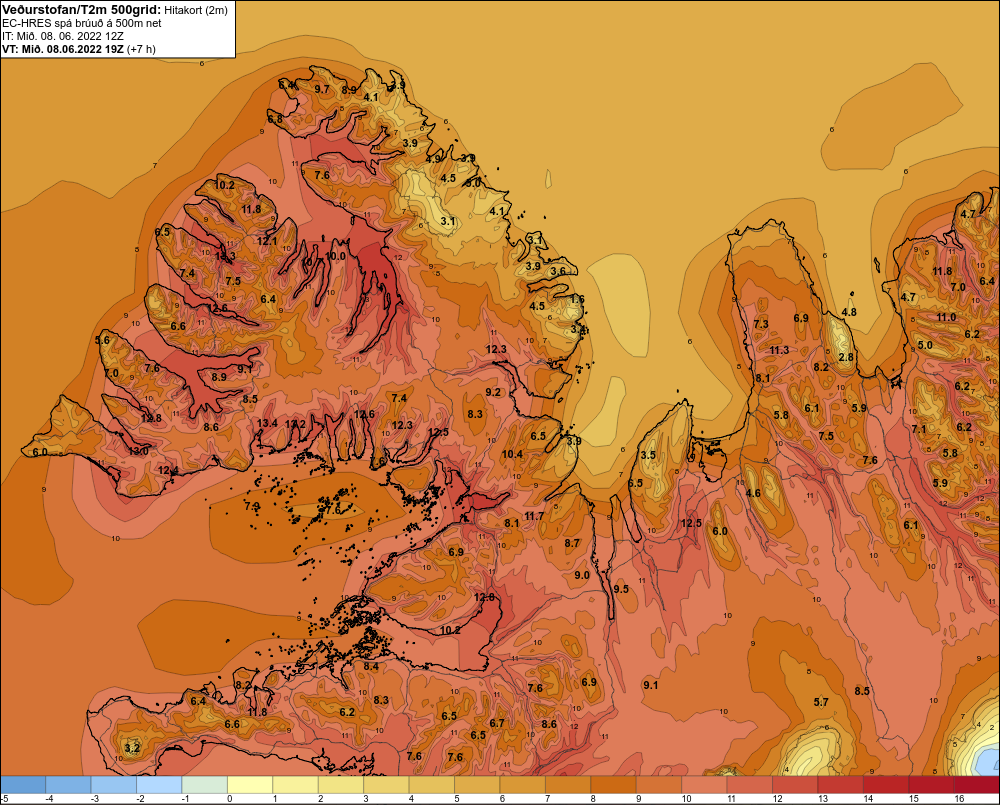Click the temperature value "4.6"
This screenshot has width=1000, height=805.
[753, 493]
